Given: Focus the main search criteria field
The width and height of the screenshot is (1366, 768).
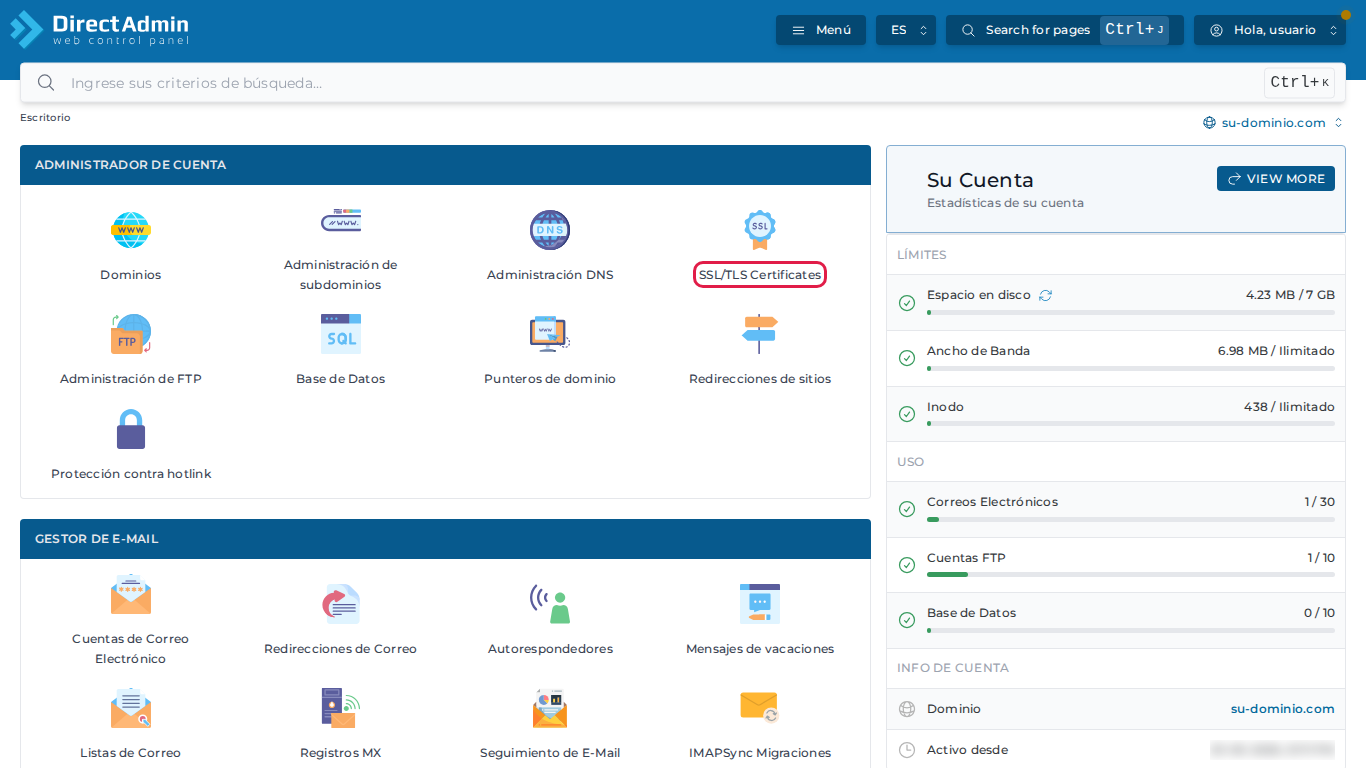Looking at the screenshot, I should [x=683, y=83].
